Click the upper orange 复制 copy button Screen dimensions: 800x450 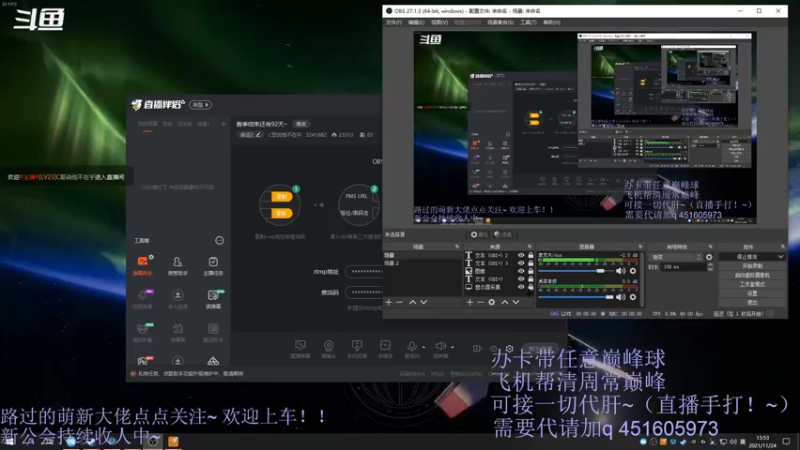[x=281, y=197]
